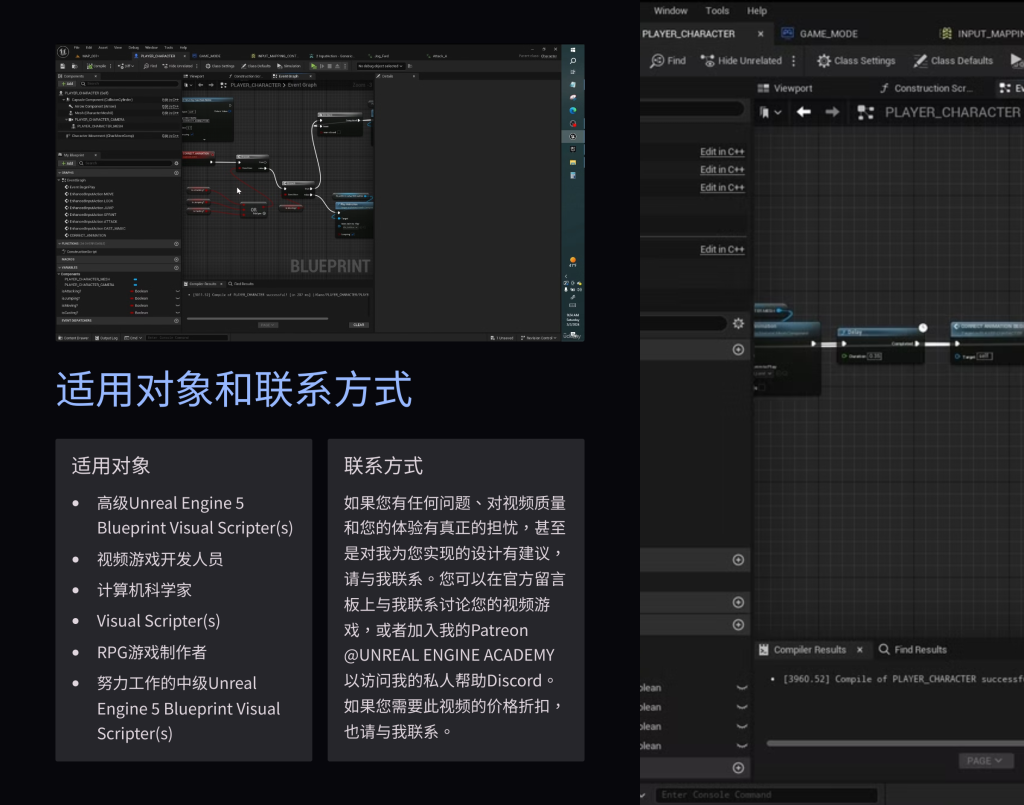1024x805 pixels.
Task: Click the 联系方式 card heading
Action: pos(383,466)
